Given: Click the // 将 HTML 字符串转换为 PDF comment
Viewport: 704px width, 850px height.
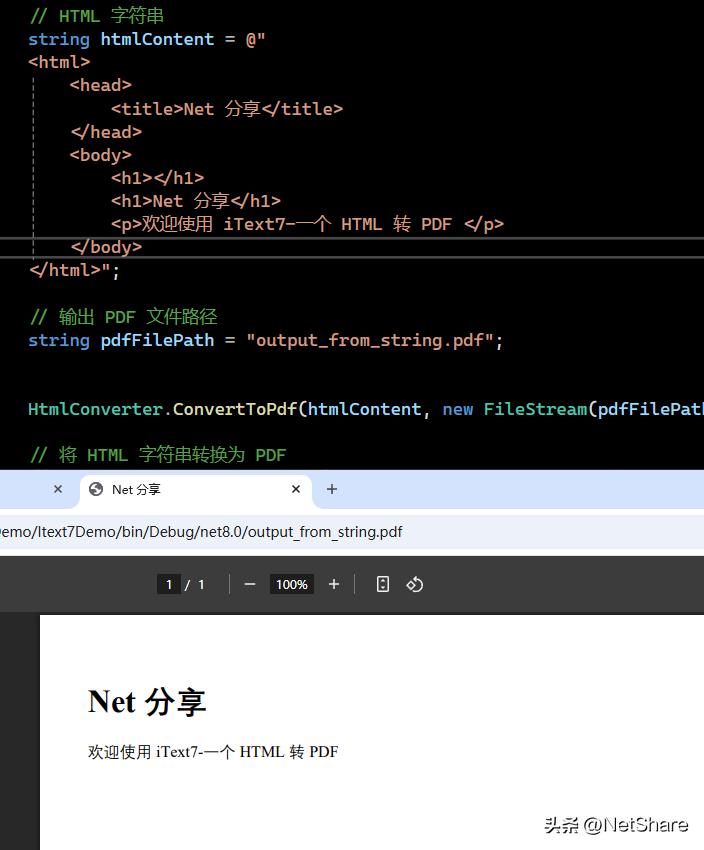Looking at the screenshot, I should point(158,455).
